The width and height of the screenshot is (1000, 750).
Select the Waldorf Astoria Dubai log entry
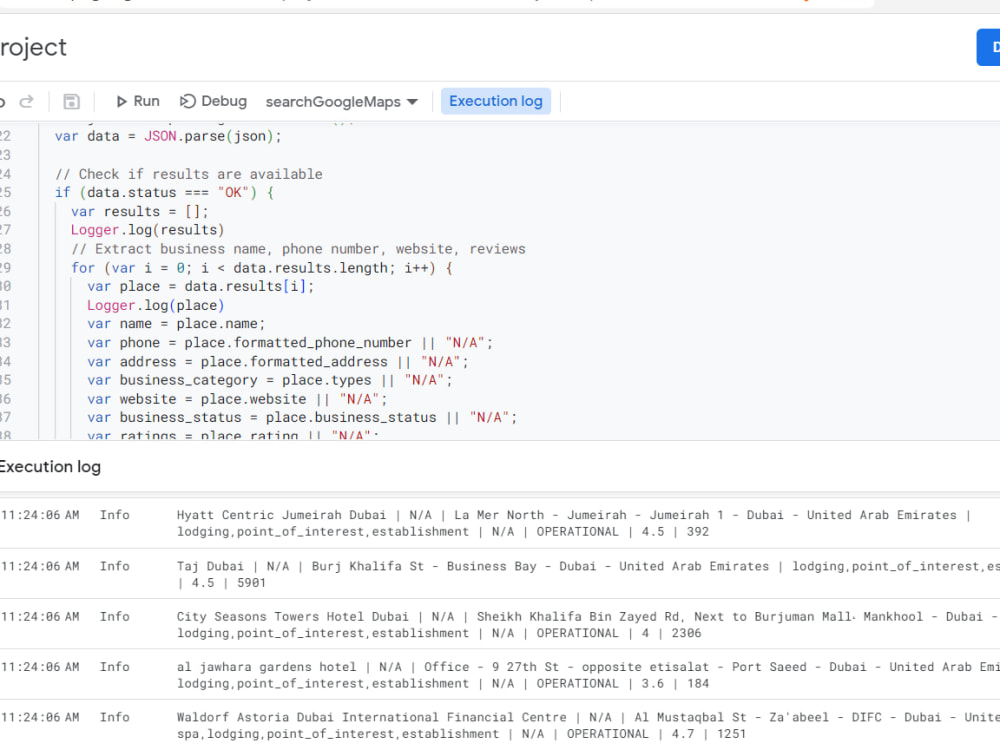[x=500, y=725]
